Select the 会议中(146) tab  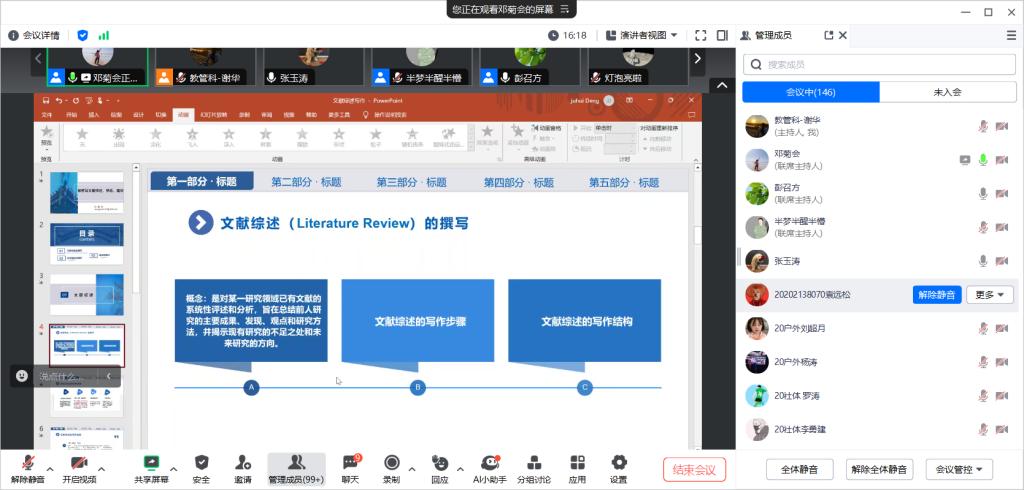(x=810, y=92)
